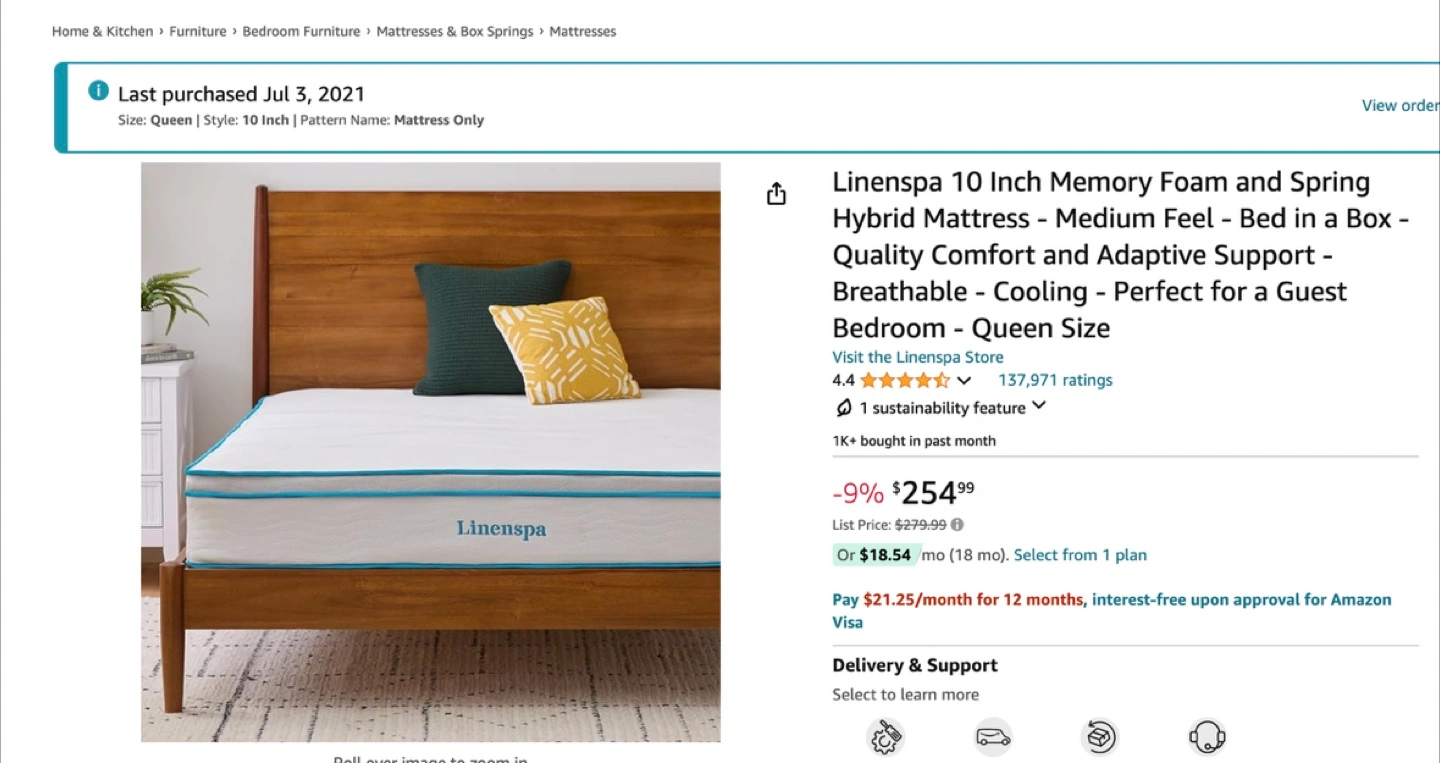Click the gear and screwdriver assembly icon
Image resolution: width=1440 pixels, height=763 pixels.
[x=885, y=738]
